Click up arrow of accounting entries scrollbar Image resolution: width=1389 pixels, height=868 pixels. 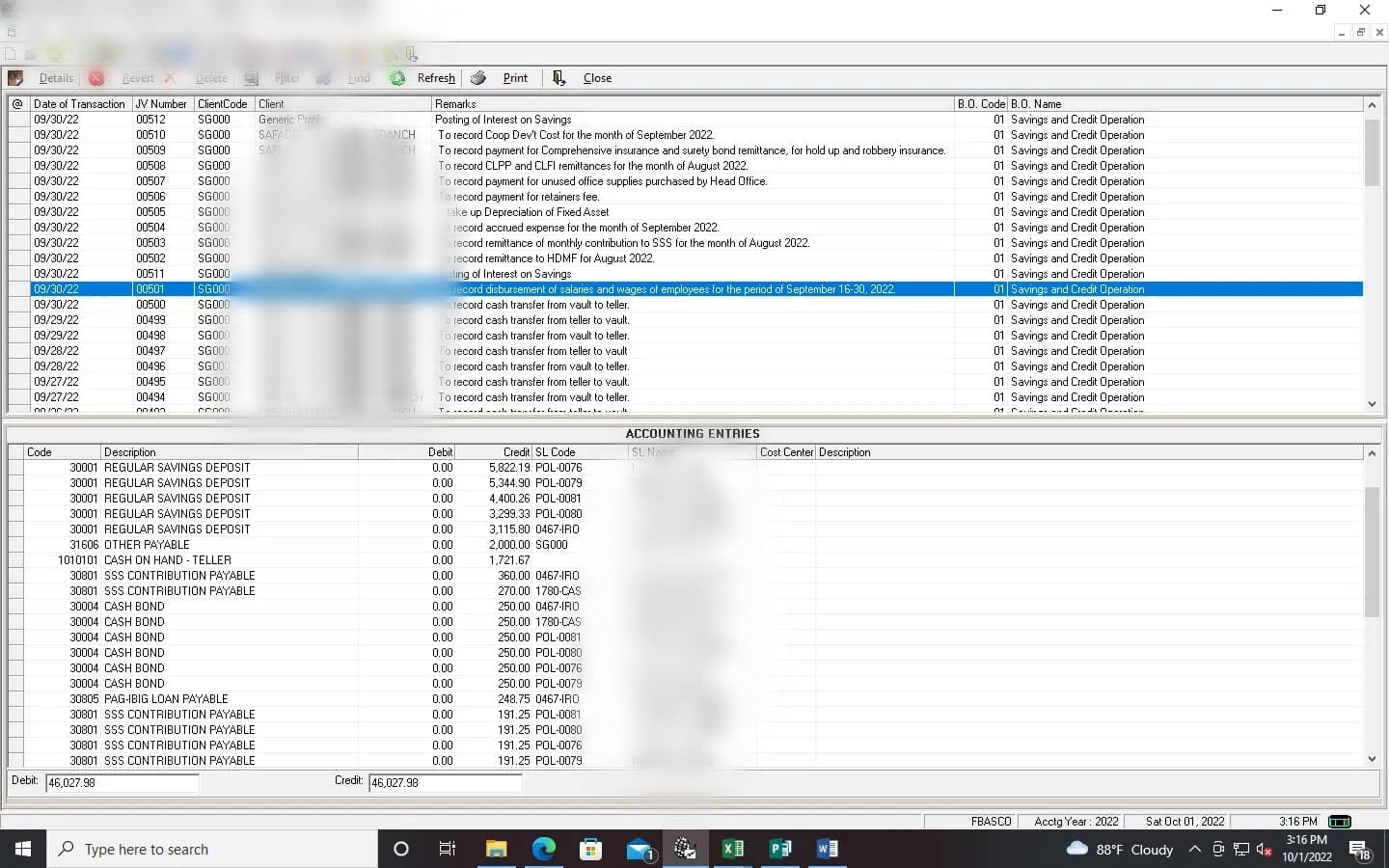coord(1372,453)
